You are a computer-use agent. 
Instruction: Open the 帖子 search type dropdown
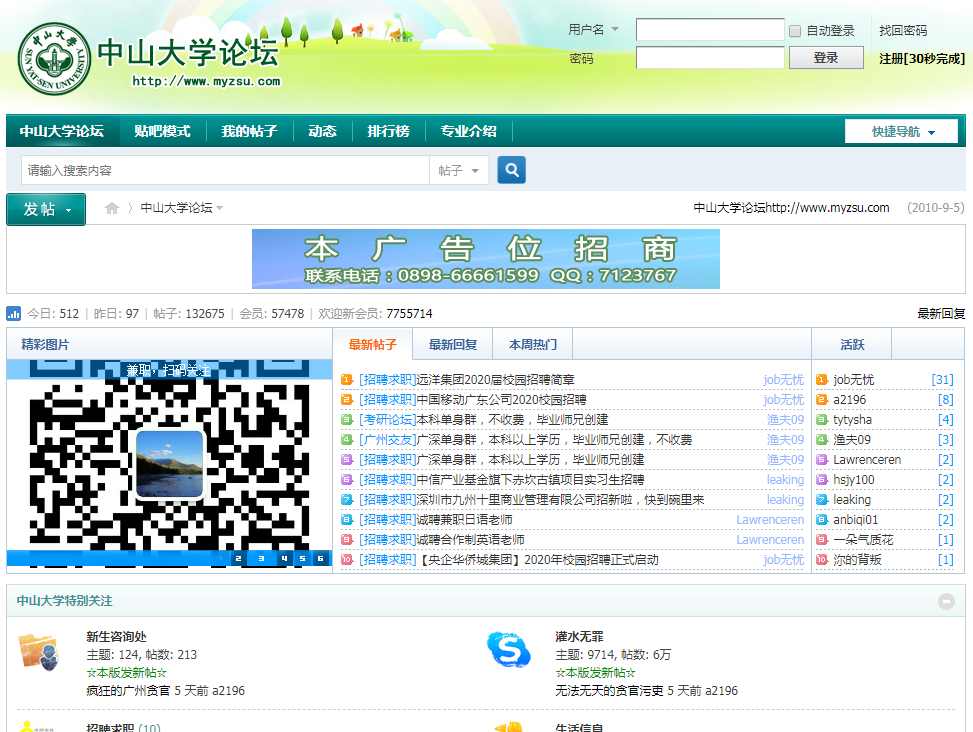(459, 170)
